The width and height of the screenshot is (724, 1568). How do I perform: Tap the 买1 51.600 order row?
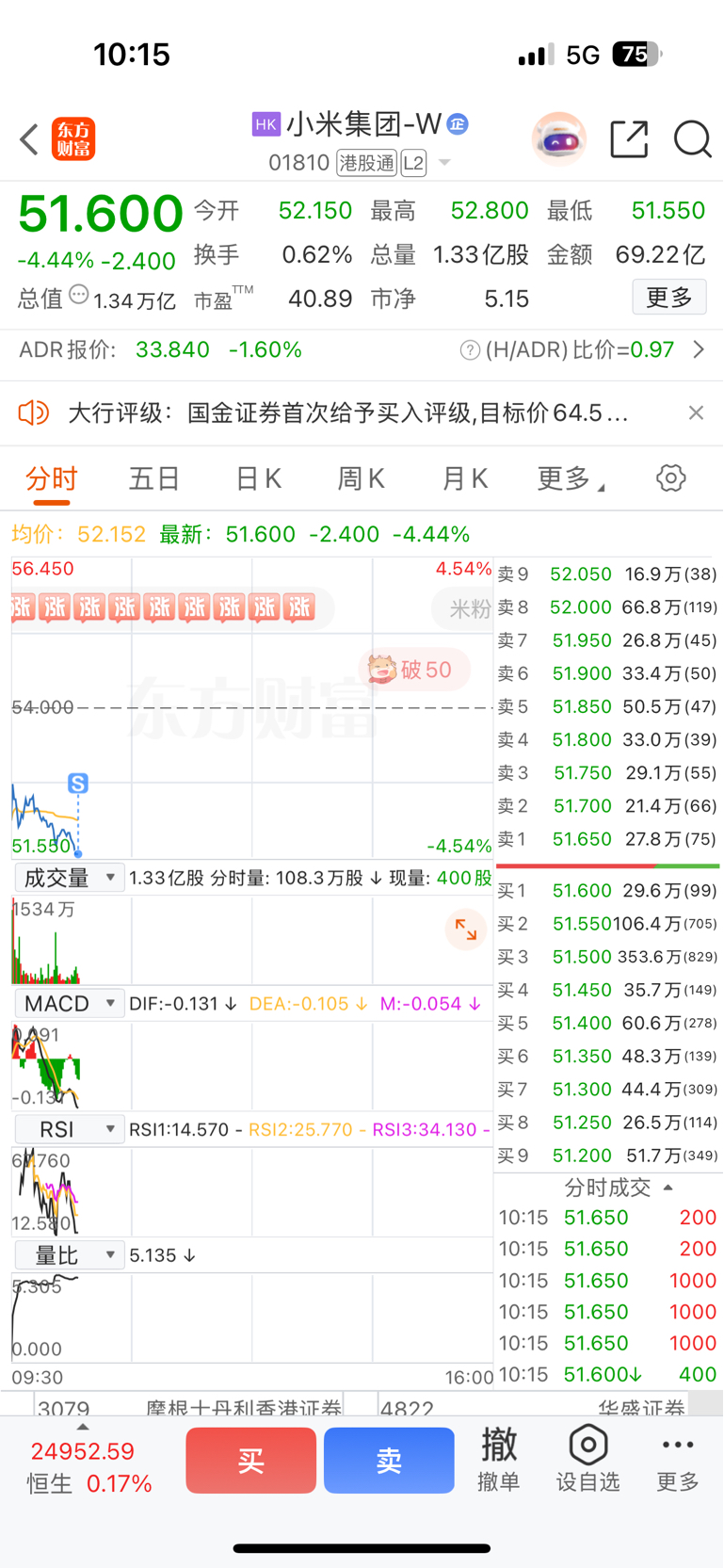(607, 891)
